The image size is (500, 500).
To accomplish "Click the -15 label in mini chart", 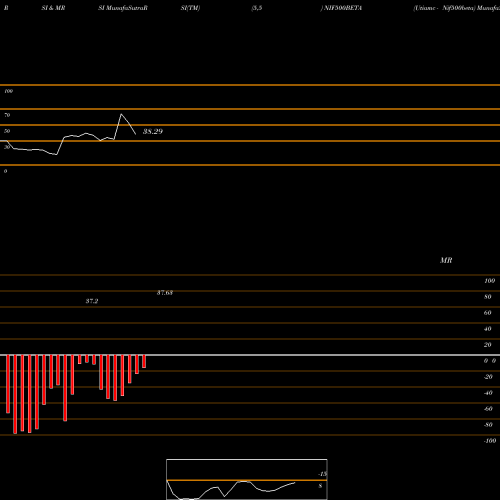I will (x=323, y=474).
